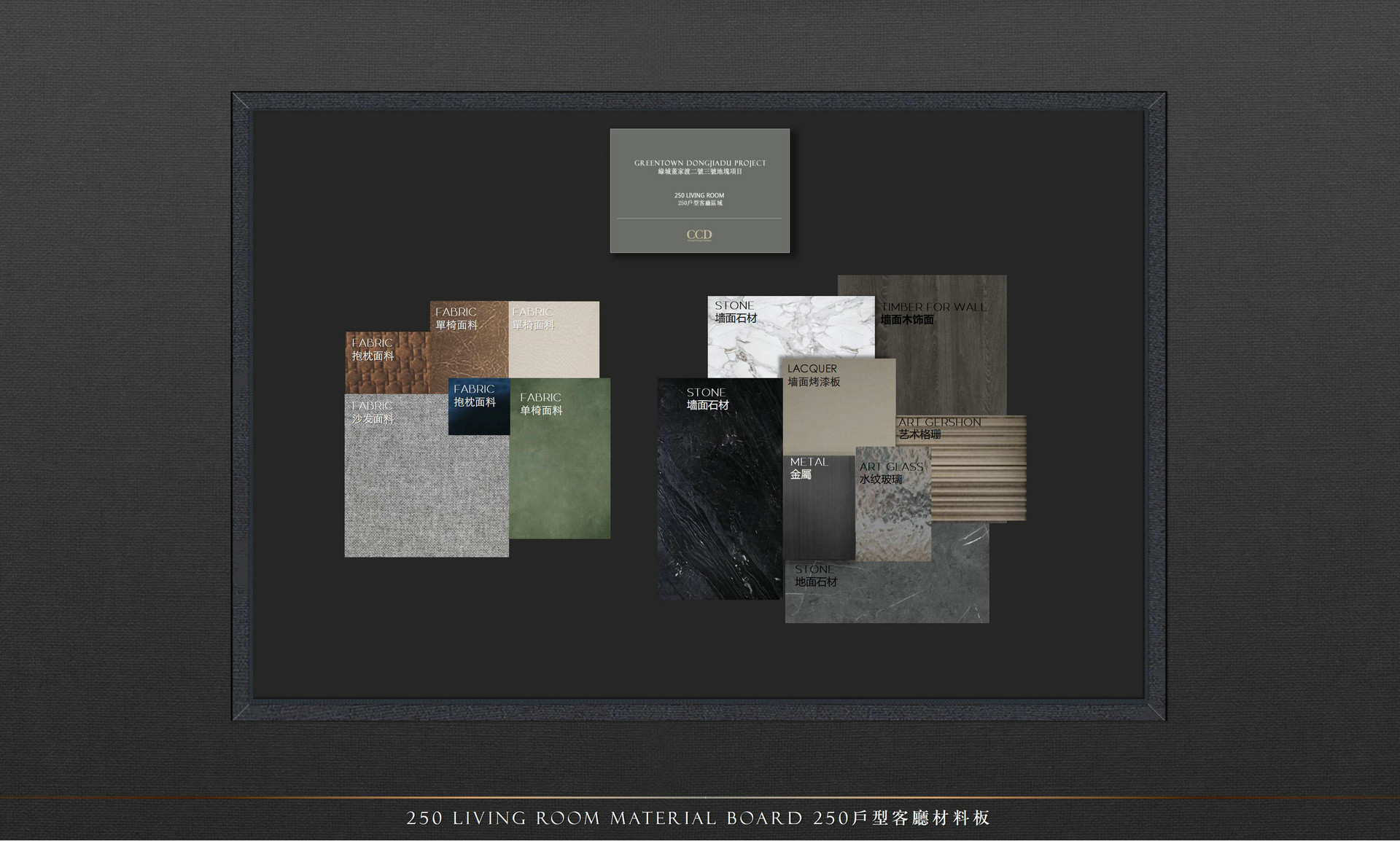Image resolution: width=1400 pixels, height=841 pixels.
Task: Click the green fabric chair swatch
Action: 560,474
